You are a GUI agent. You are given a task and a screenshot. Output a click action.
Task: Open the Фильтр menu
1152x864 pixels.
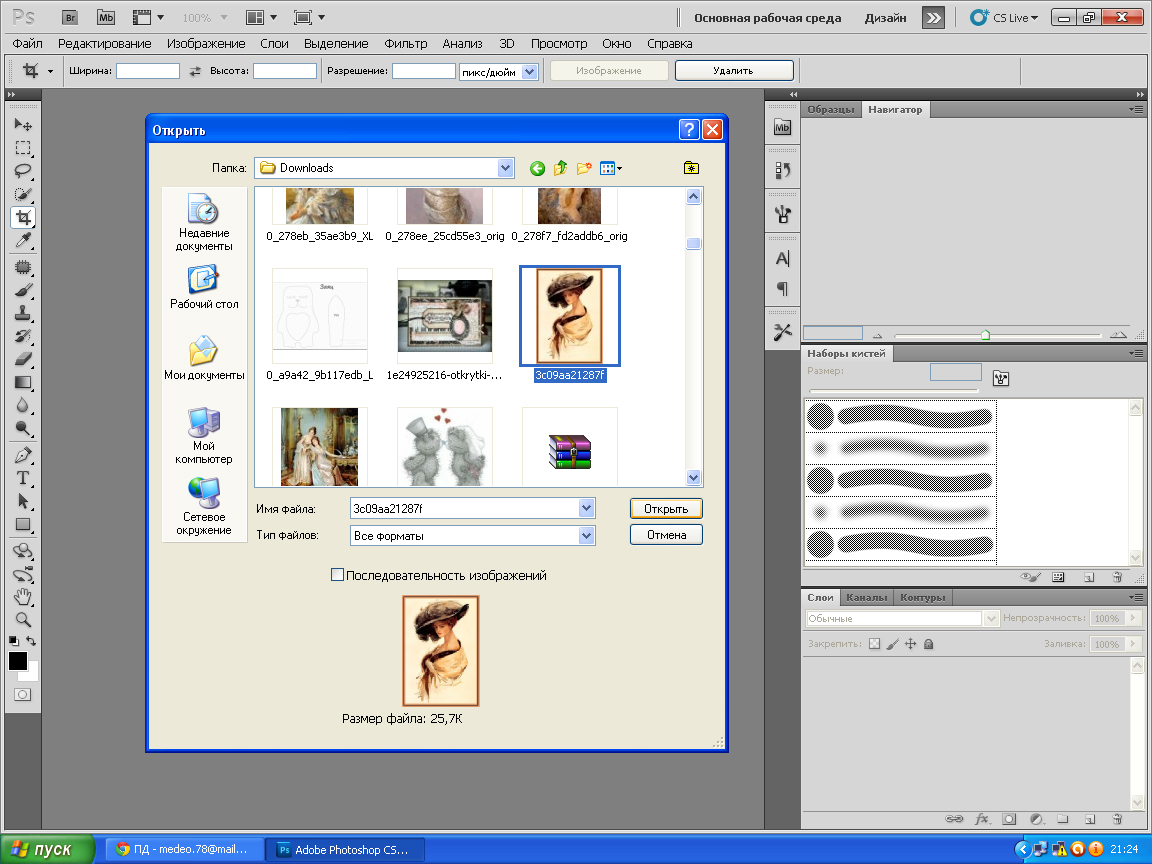point(405,44)
